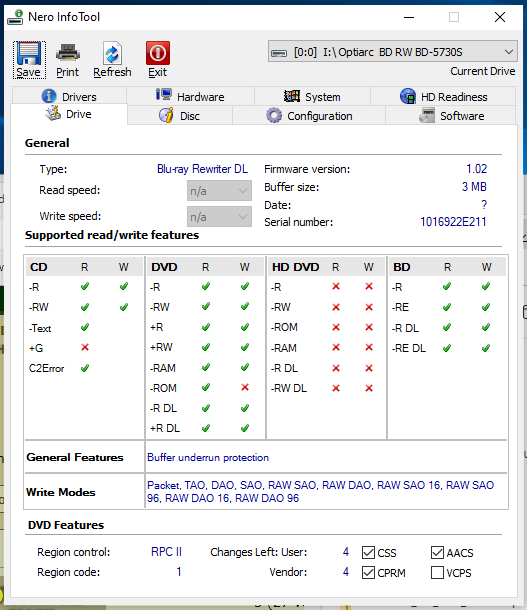Select the Drive tab
The height and width of the screenshot is (610, 527).
pos(69,114)
